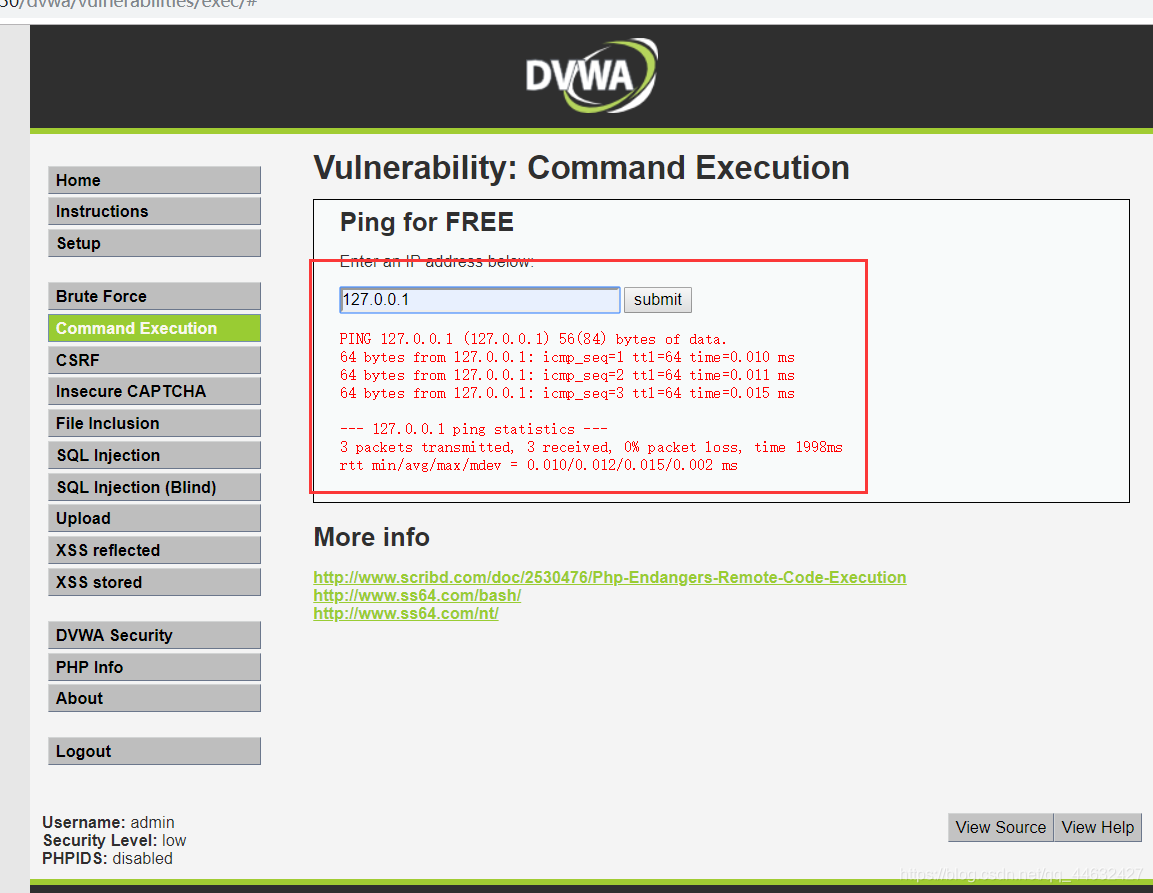Click the DVWA logo in header

click(591, 75)
